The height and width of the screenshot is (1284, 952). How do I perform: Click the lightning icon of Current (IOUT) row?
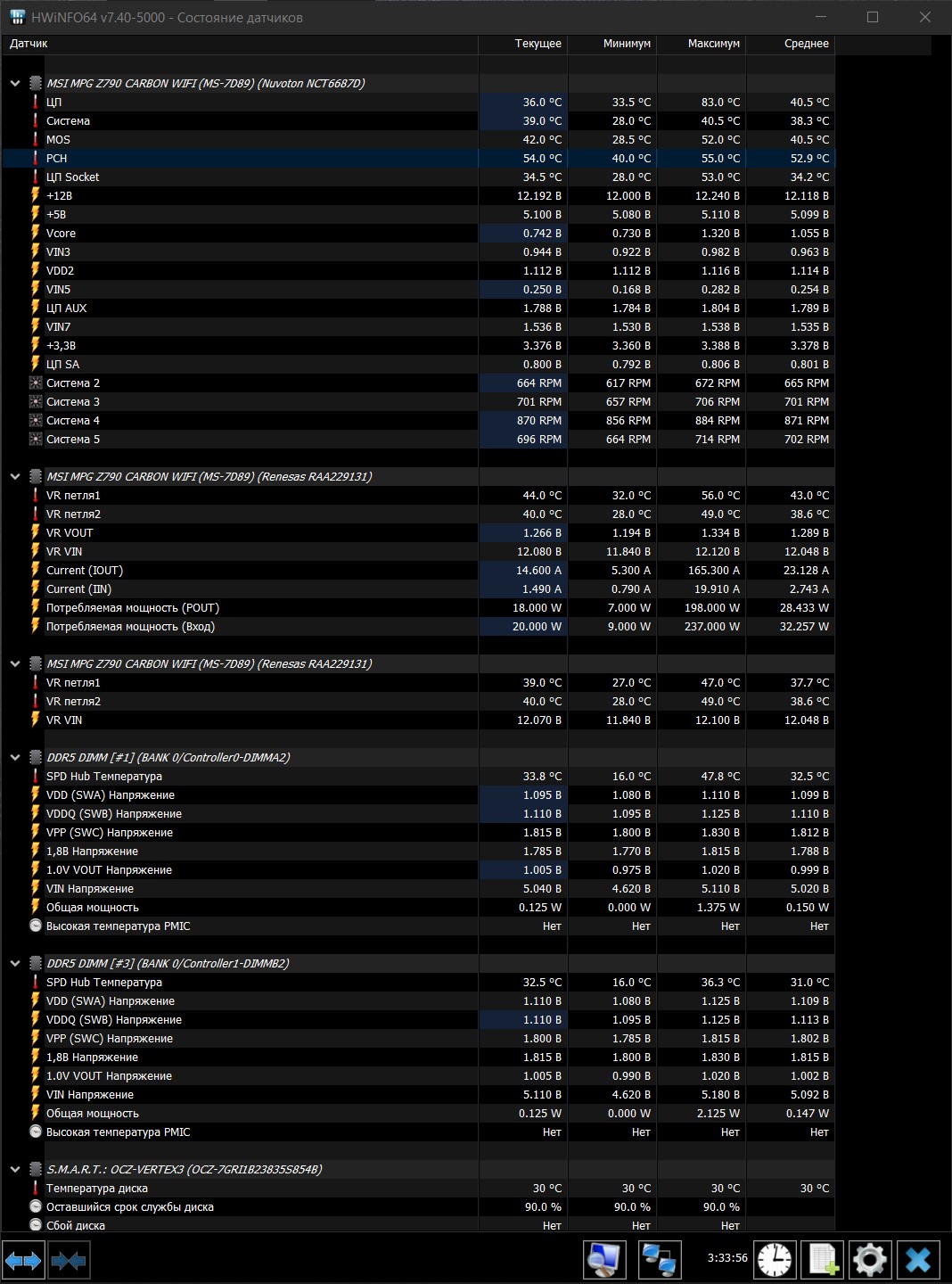click(x=36, y=570)
